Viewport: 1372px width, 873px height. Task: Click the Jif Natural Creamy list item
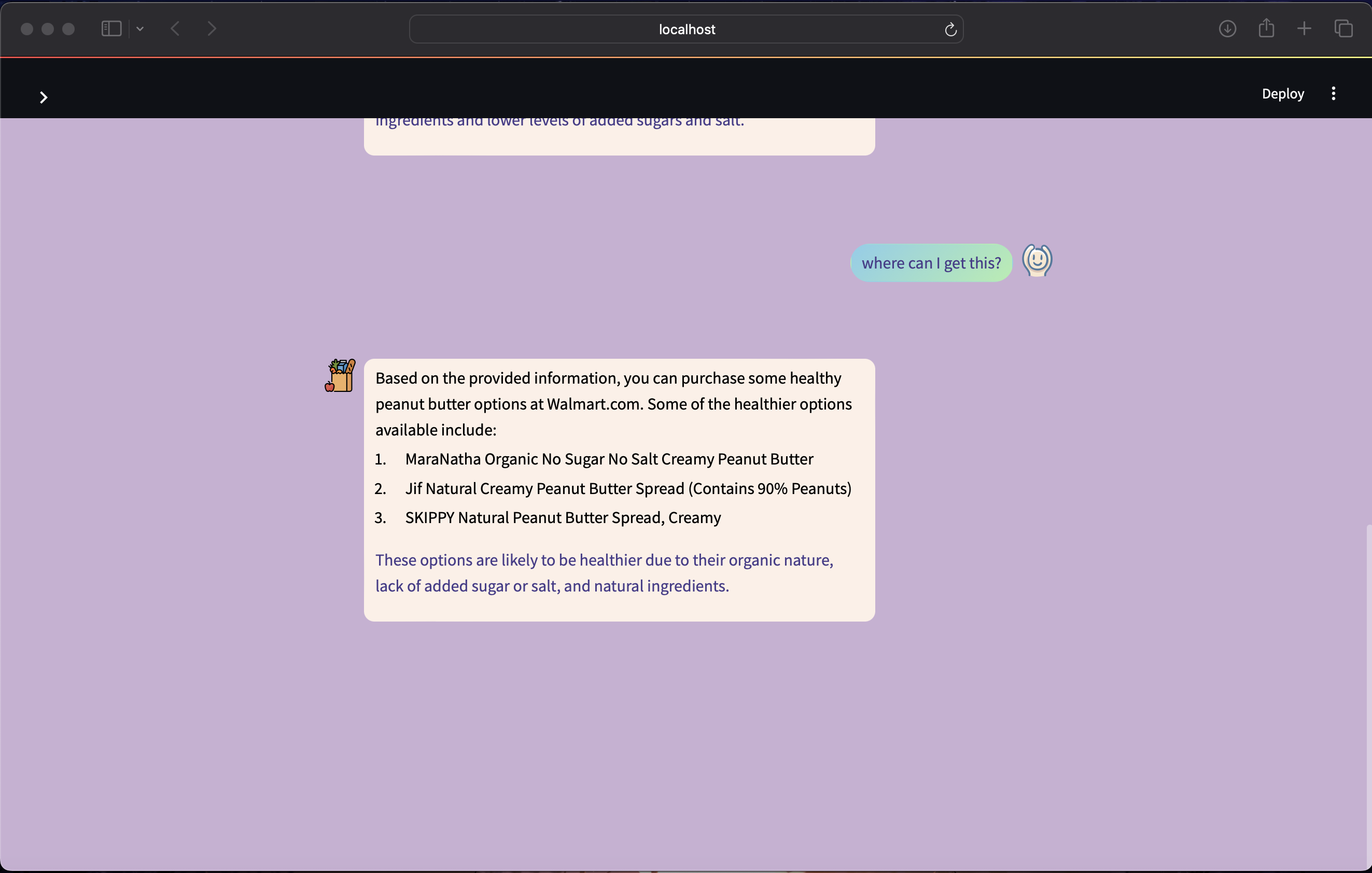(628, 489)
